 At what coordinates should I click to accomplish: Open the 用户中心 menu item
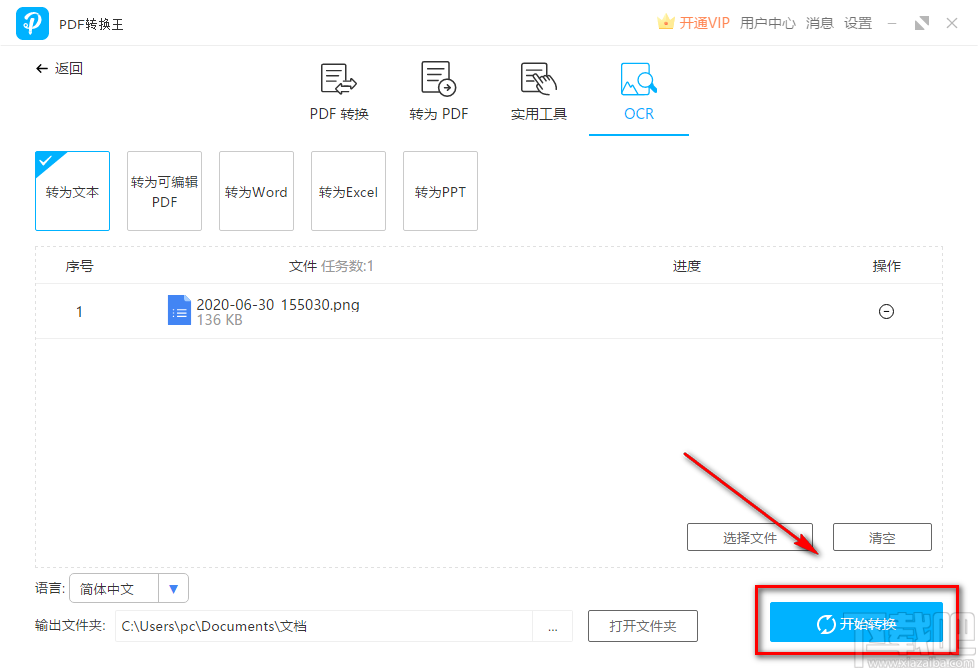[x=768, y=22]
